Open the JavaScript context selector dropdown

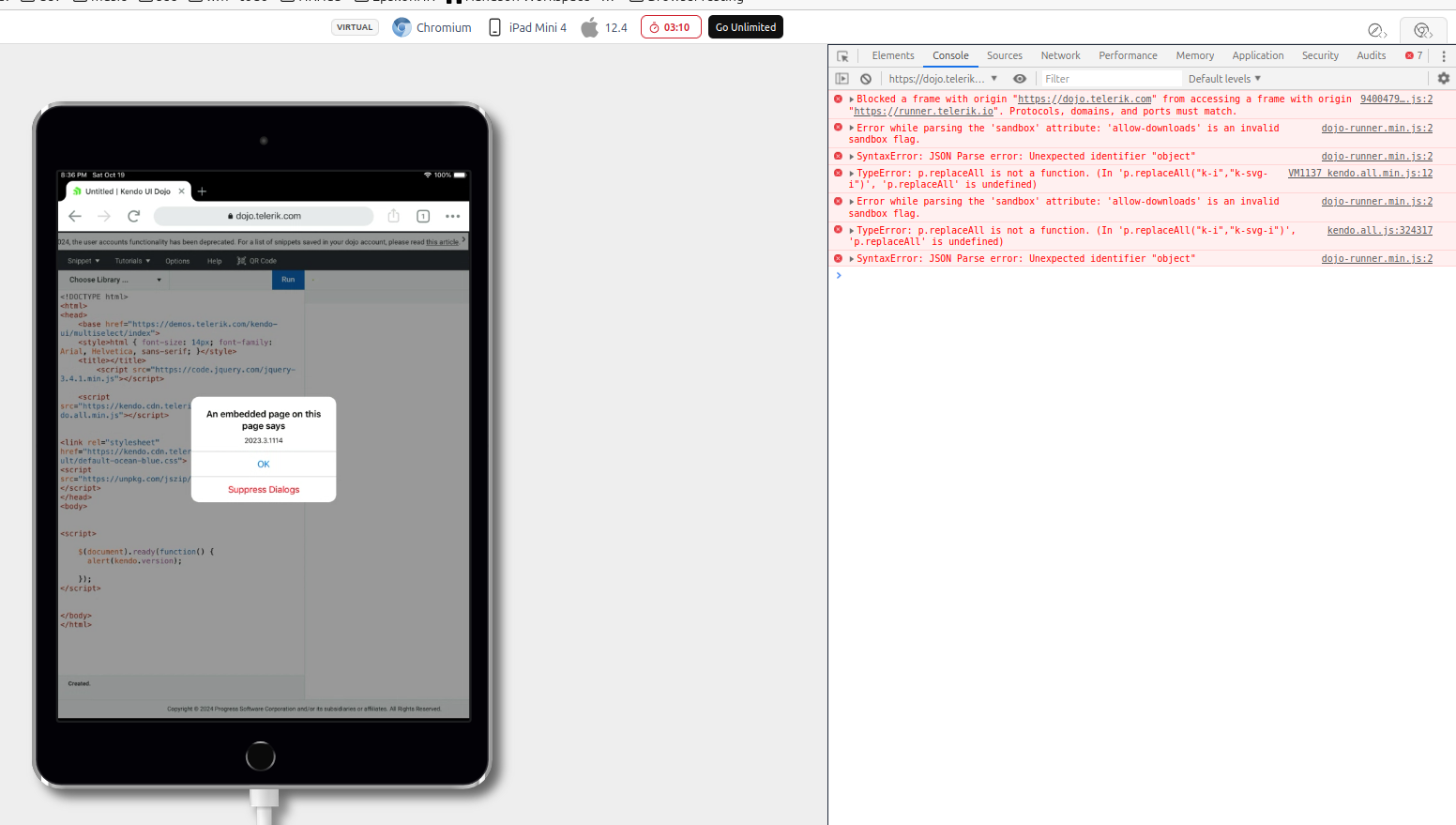pos(943,79)
